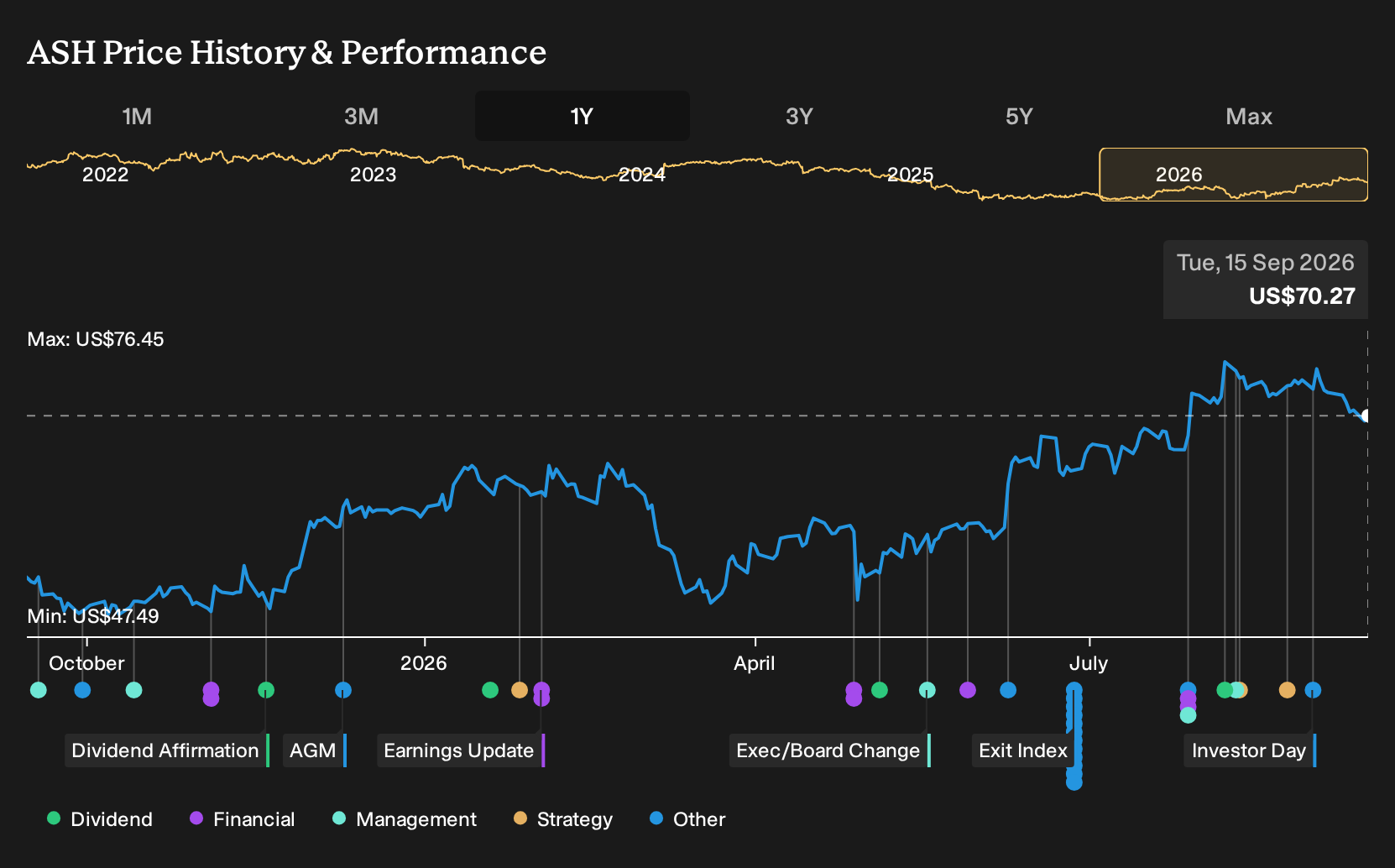Click green dividend dot linked to Dividend Affirmation
This screenshot has width=1395, height=868.
click(x=266, y=690)
